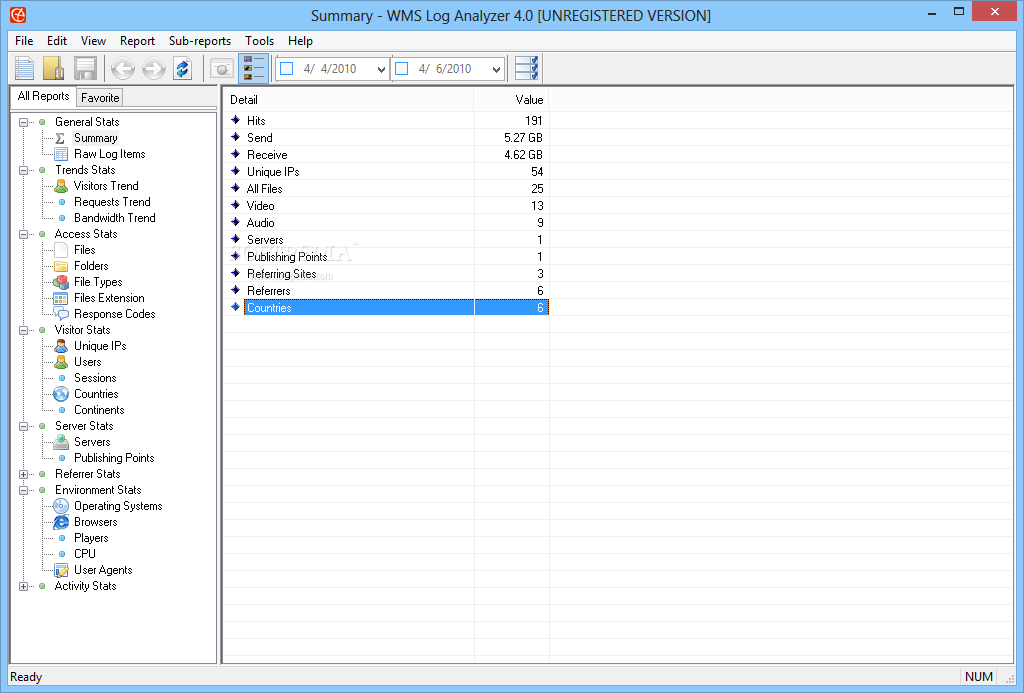Viewport: 1024px width, 693px height.
Task: Click the Users person icon in tree
Action: click(x=61, y=362)
